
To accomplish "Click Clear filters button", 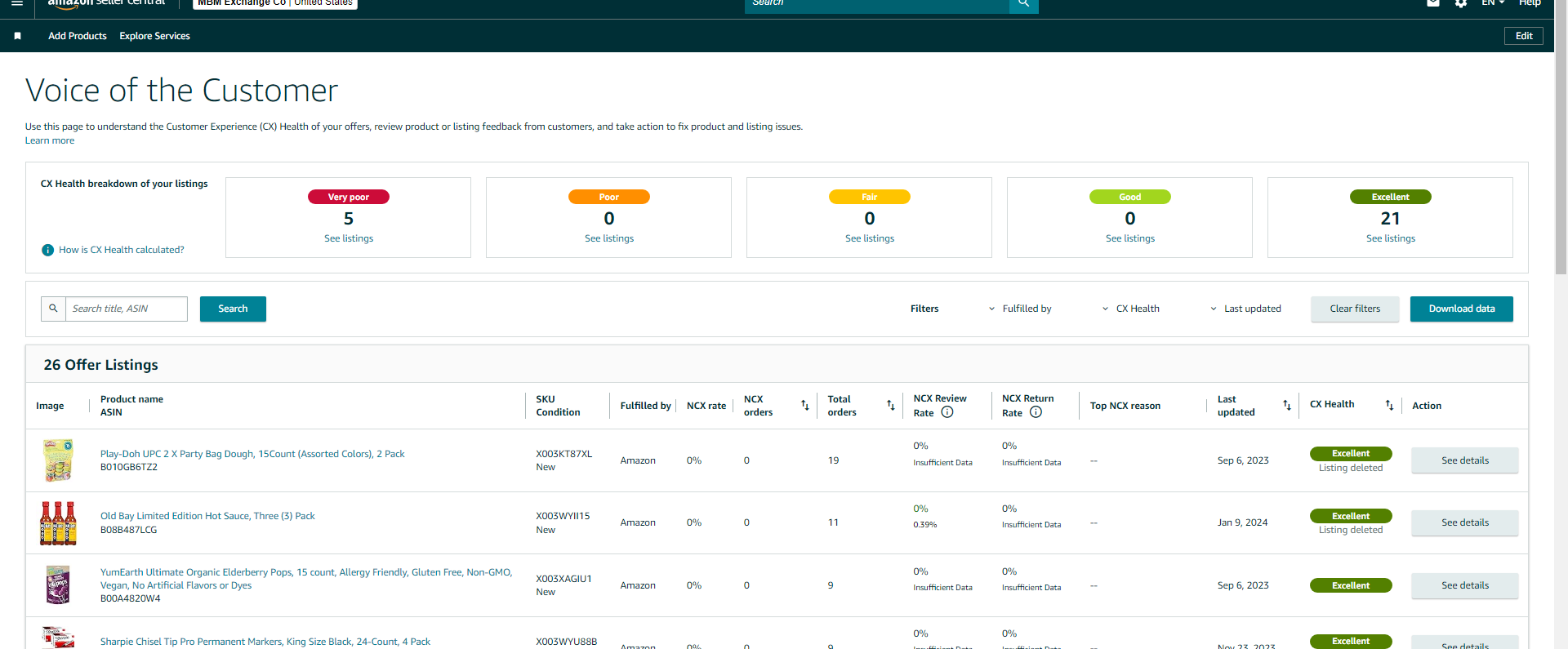I will tap(1355, 309).
